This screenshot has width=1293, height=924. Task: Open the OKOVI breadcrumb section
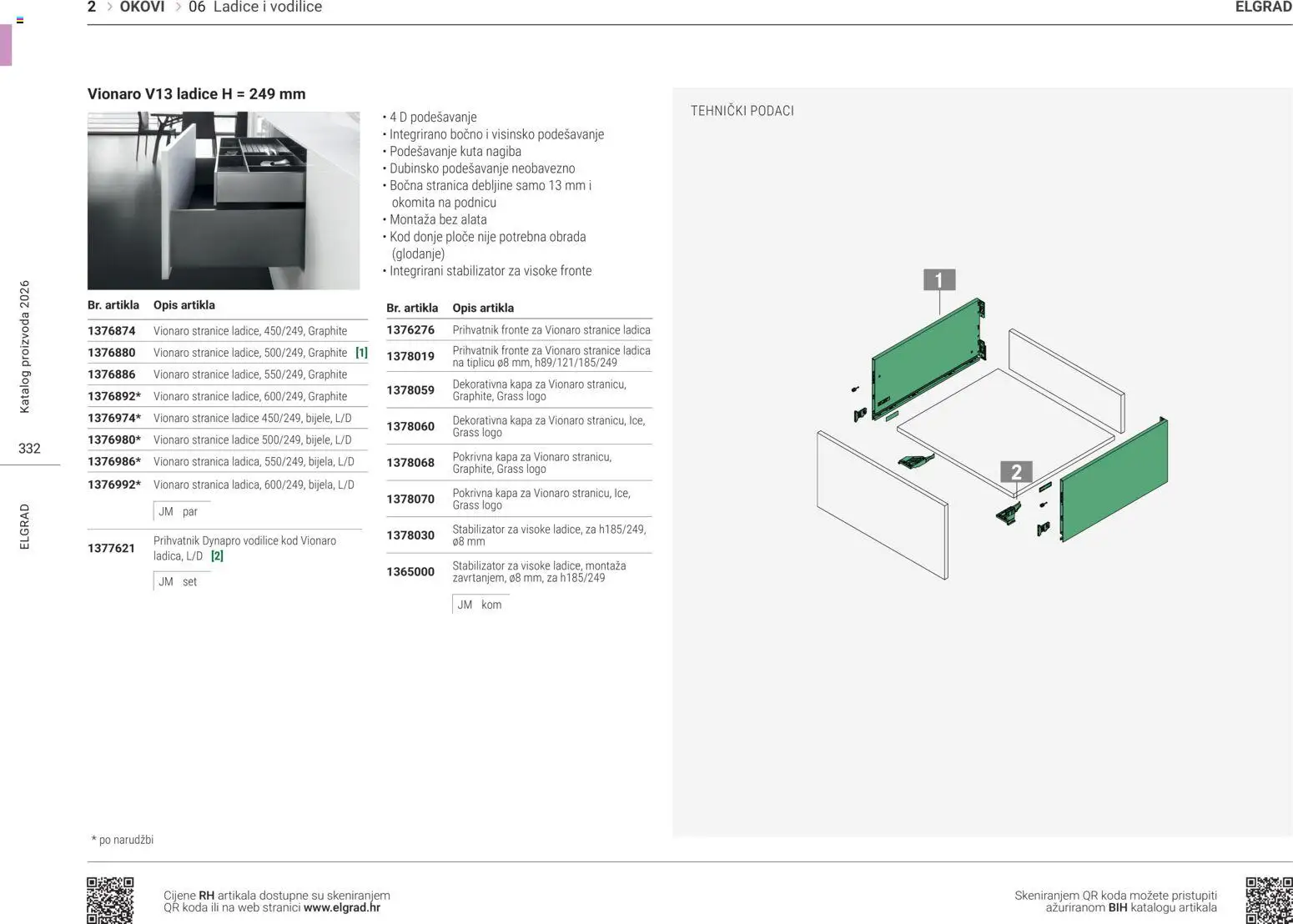tap(142, 8)
